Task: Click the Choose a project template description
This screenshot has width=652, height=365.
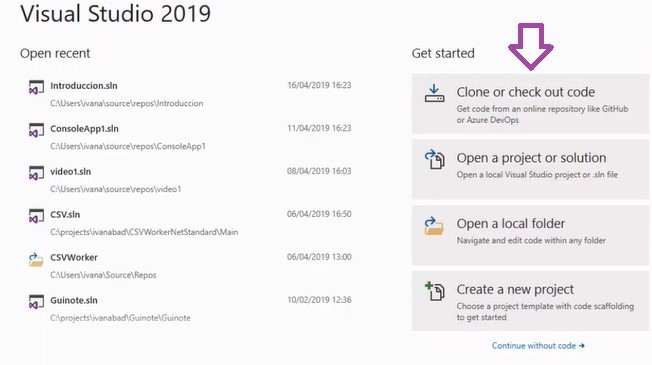Action: [545, 311]
